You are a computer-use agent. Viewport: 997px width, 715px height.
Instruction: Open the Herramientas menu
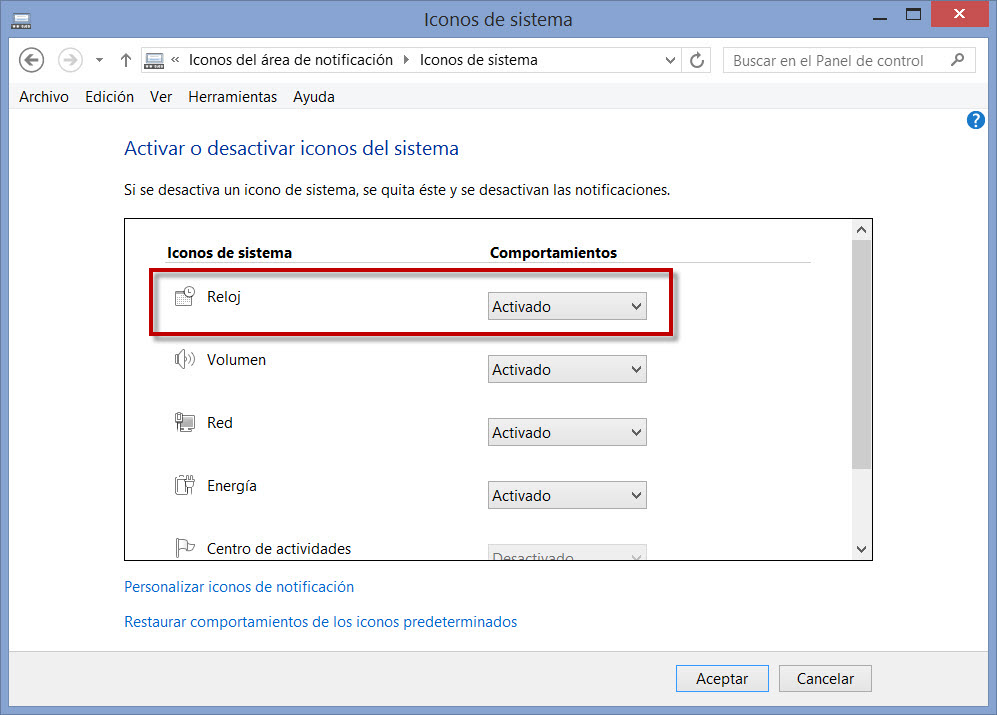click(x=232, y=97)
